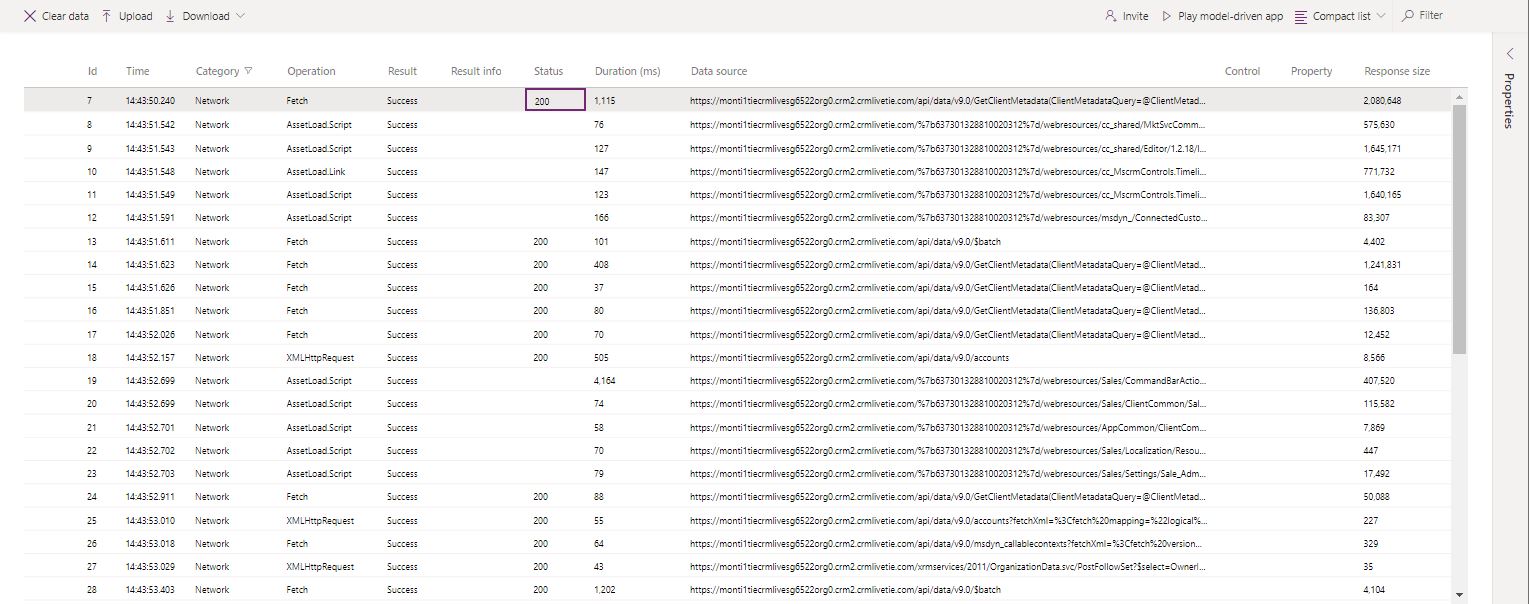
Task: Click the Download arrow icon
Action: (x=170, y=16)
